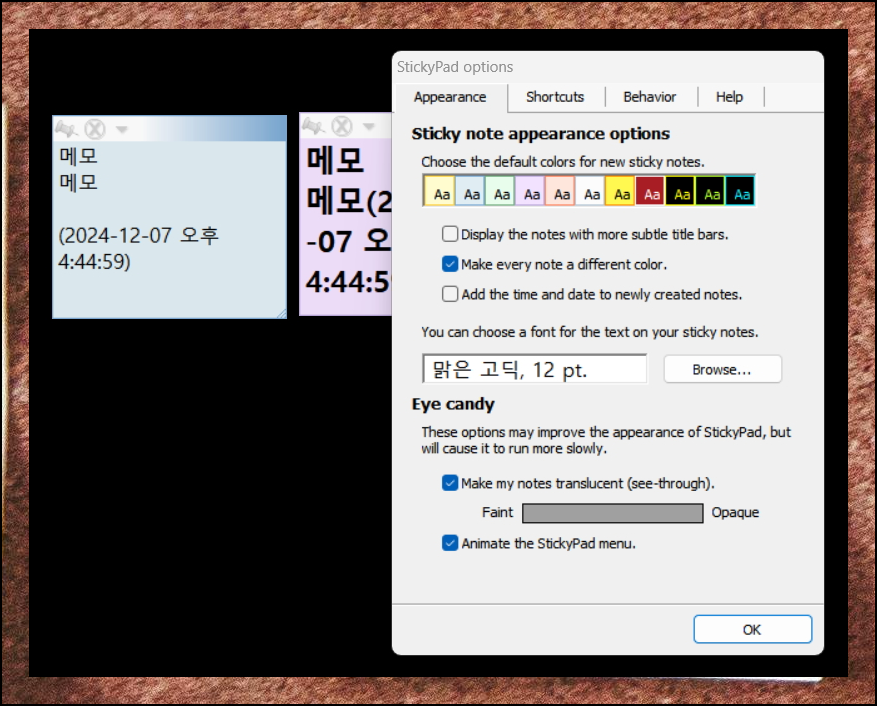Image resolution: width=877 pixels, height=706 pixels.
Task: Select the lavender note color swatch
Action: coord(530,191)
